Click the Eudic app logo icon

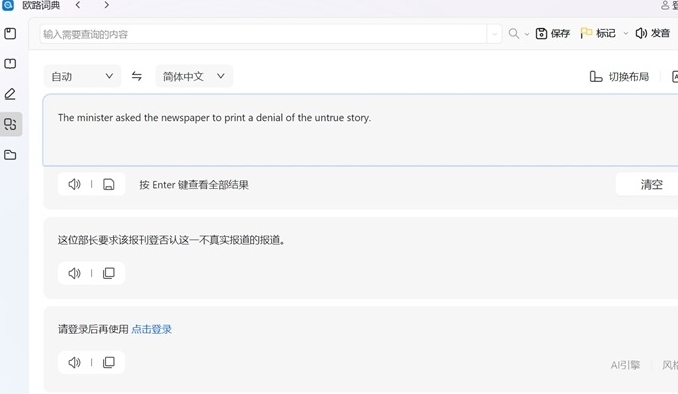[8, 5]
